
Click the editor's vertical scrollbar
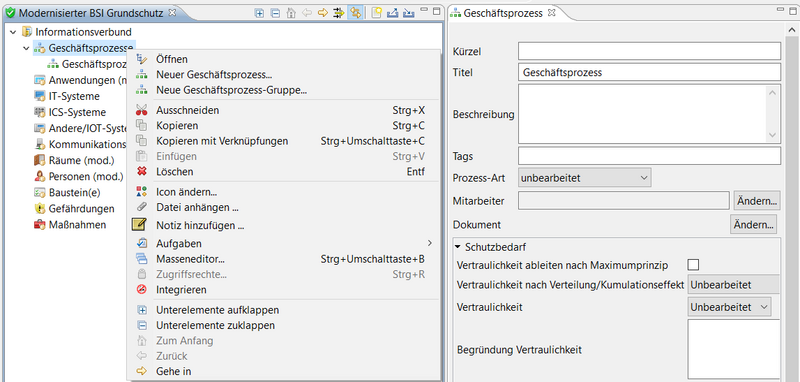click(791, 204)
